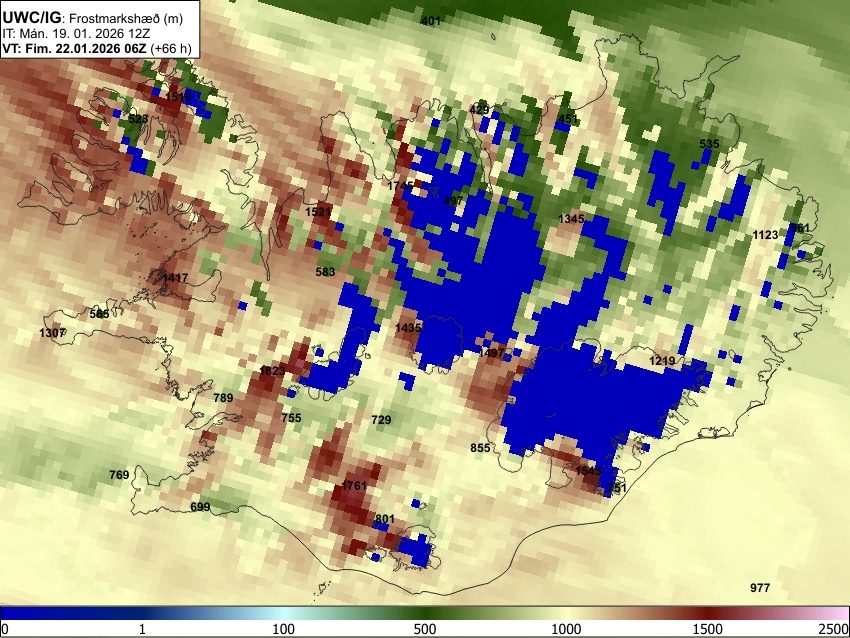Select the map value "699"
The width and height of the screenshot is (850, 638).
pos(200,507)
